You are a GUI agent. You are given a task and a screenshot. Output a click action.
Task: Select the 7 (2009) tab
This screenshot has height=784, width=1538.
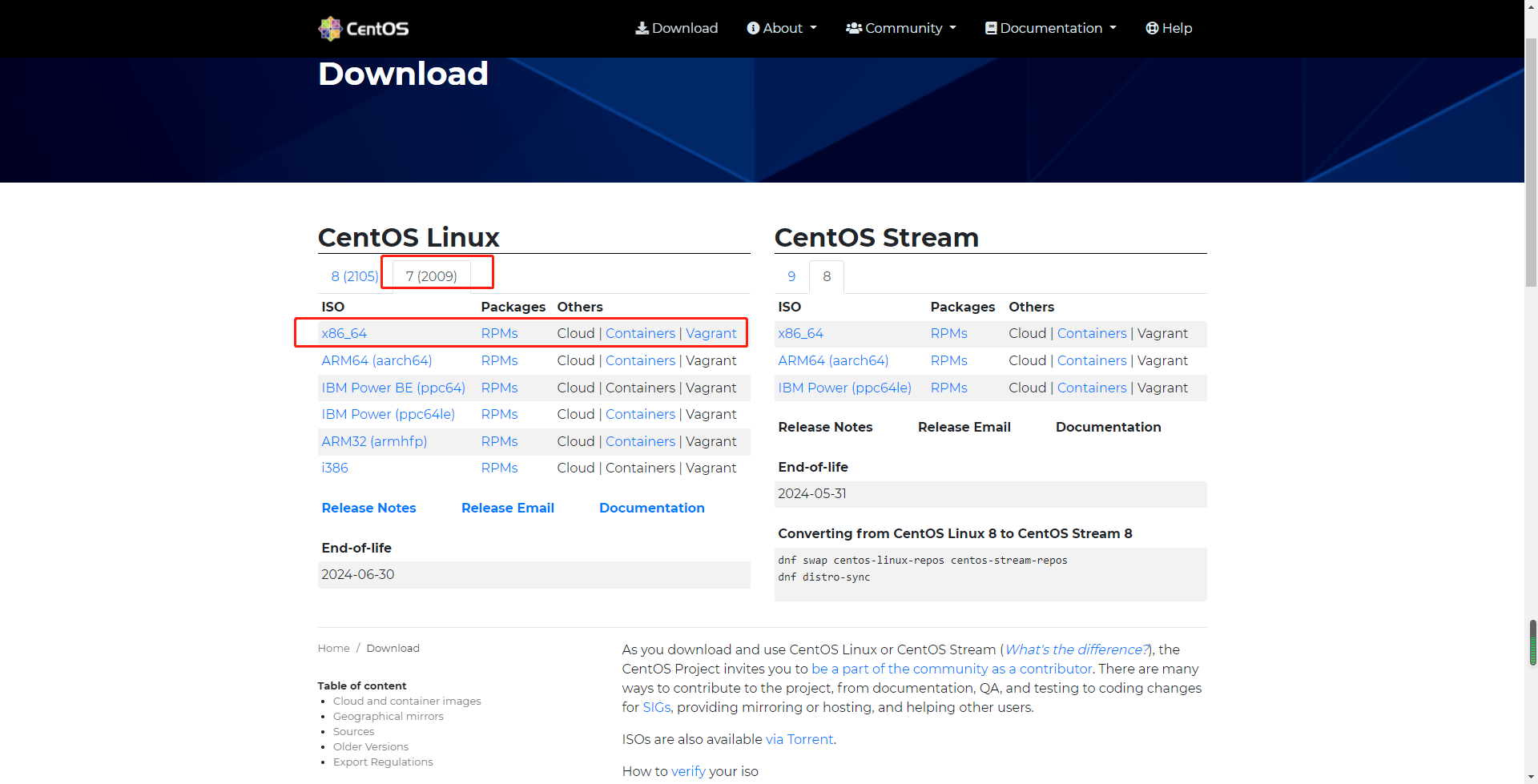431,277
